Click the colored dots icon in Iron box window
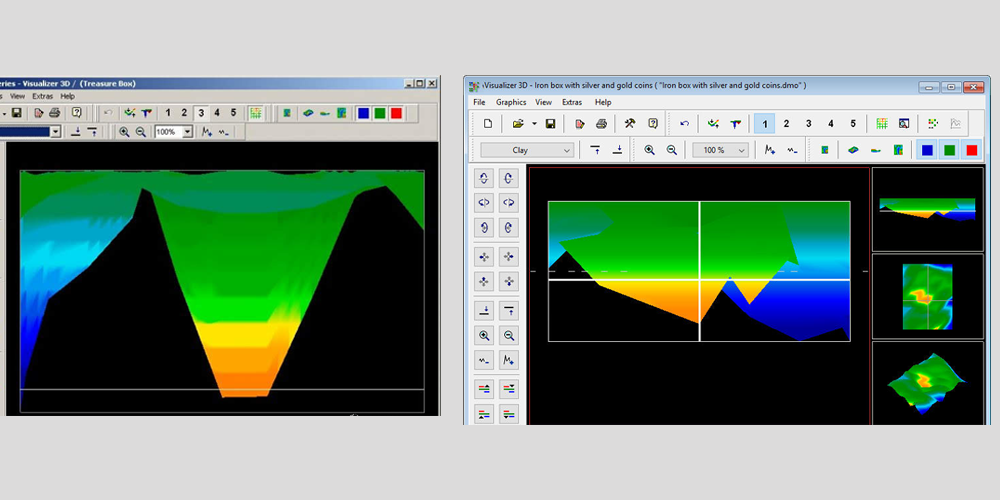1000x500 pixels. tap(933, 124)
